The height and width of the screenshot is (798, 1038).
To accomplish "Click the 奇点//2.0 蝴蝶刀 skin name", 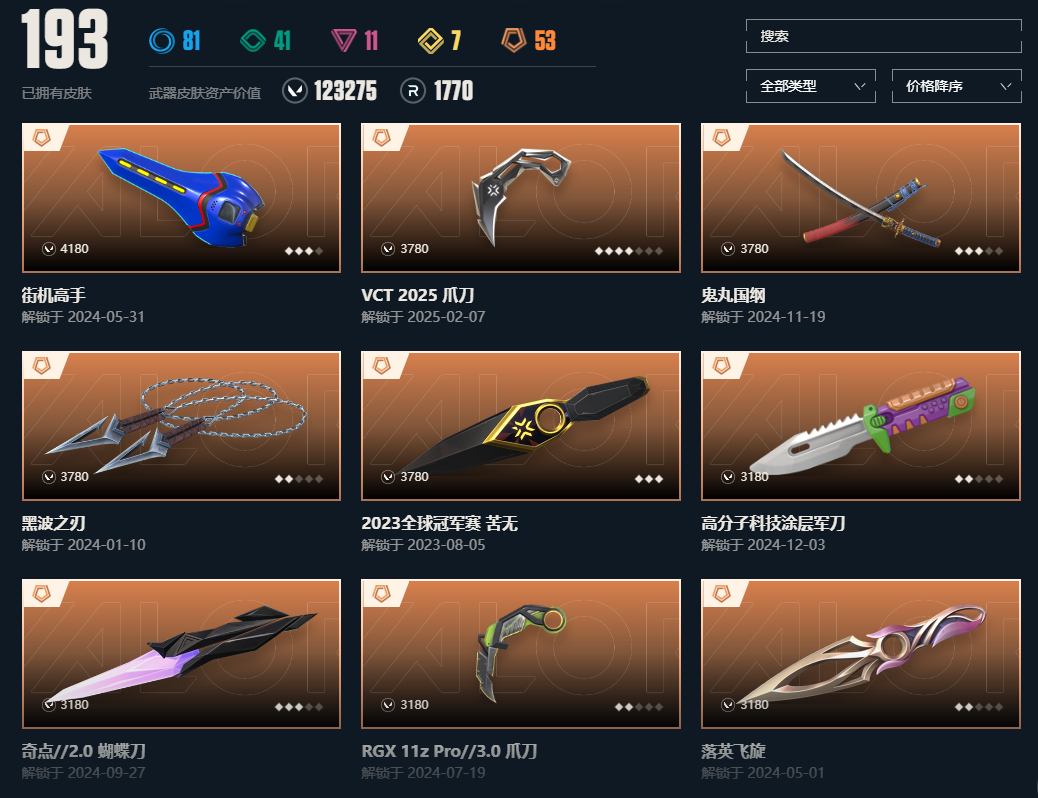I will point(83,751).
